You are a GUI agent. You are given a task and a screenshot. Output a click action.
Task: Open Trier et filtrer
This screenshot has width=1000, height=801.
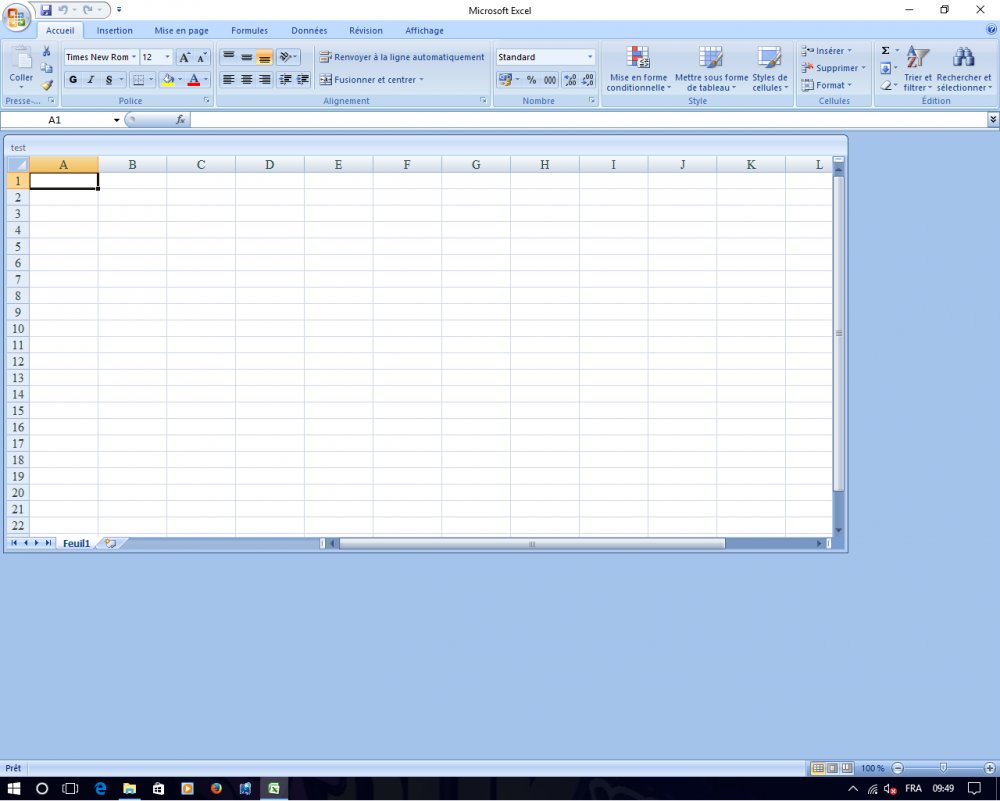click(917, 68)
